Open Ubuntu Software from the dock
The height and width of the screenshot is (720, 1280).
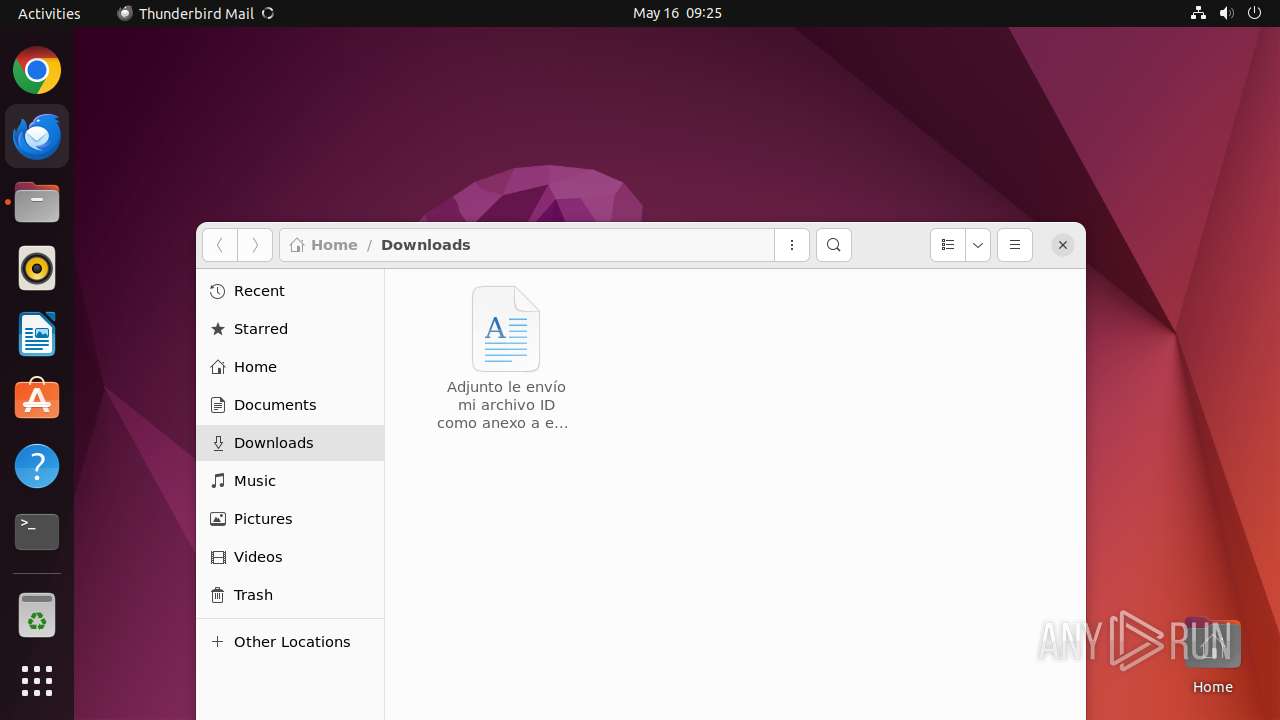tap(37, 400)
